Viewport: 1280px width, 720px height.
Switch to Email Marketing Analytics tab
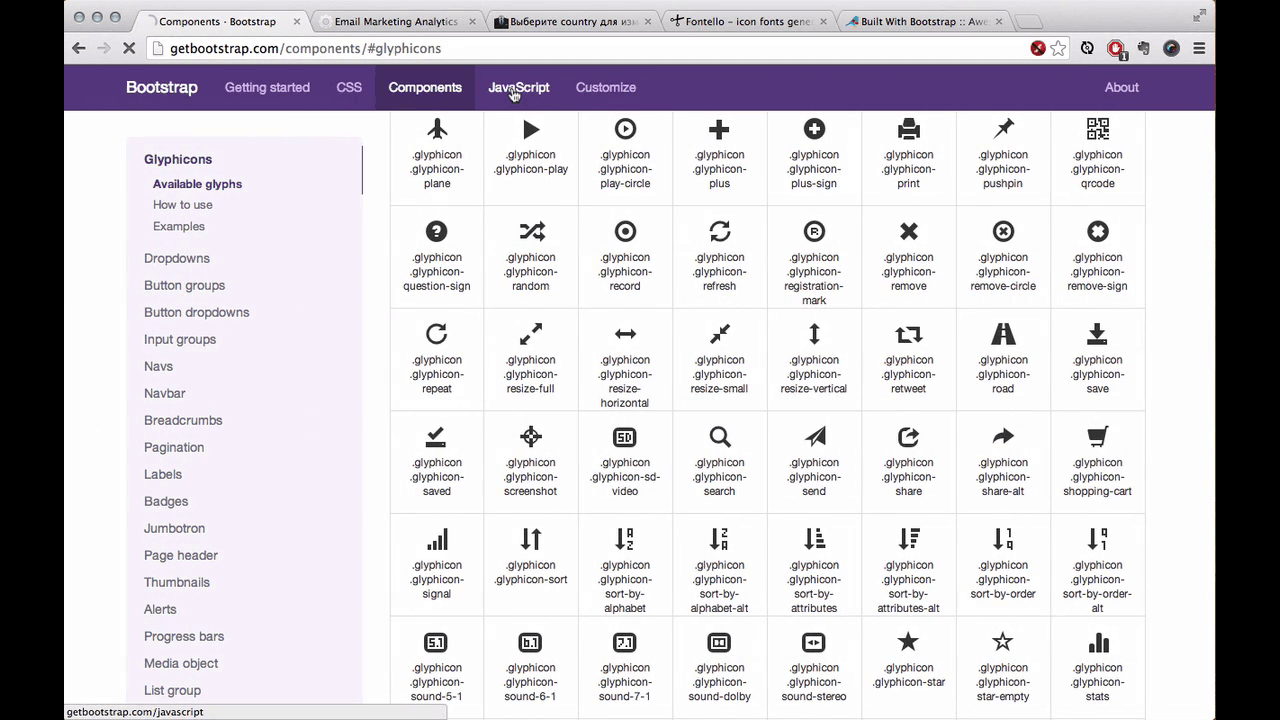pos(396,21)
